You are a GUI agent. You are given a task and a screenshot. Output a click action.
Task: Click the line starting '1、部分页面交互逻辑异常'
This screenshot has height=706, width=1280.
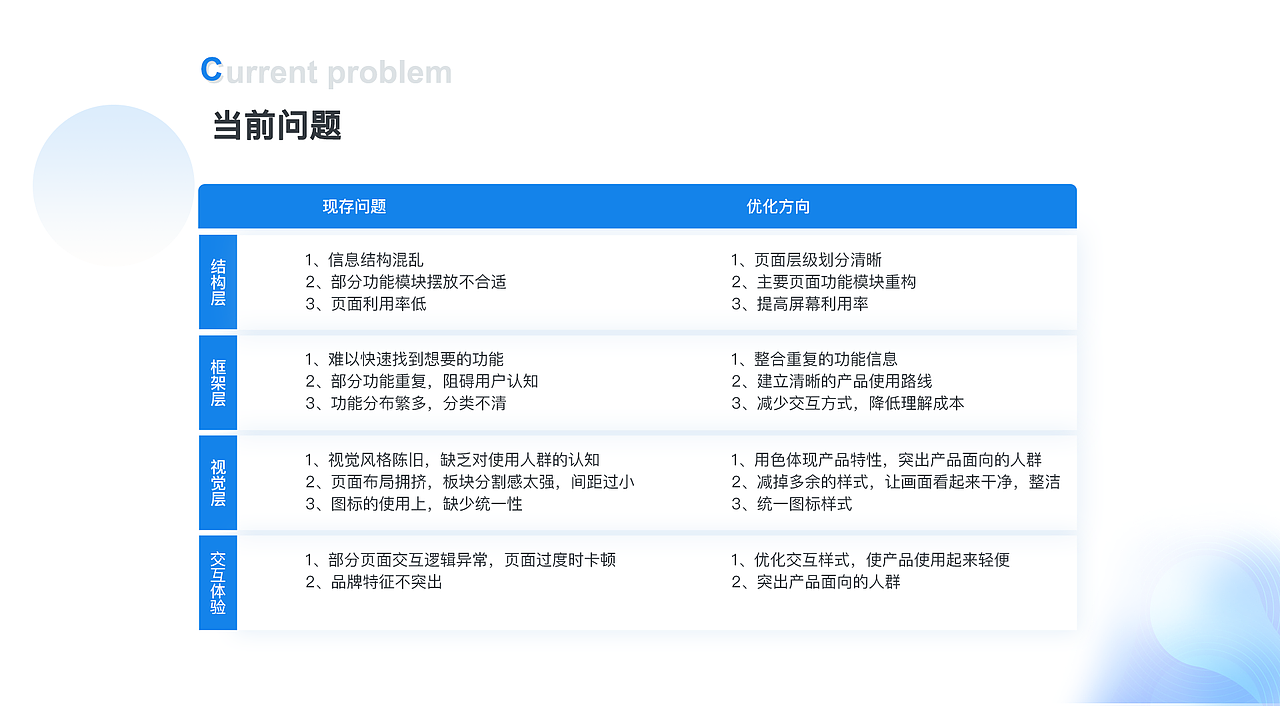coord(460,560)
